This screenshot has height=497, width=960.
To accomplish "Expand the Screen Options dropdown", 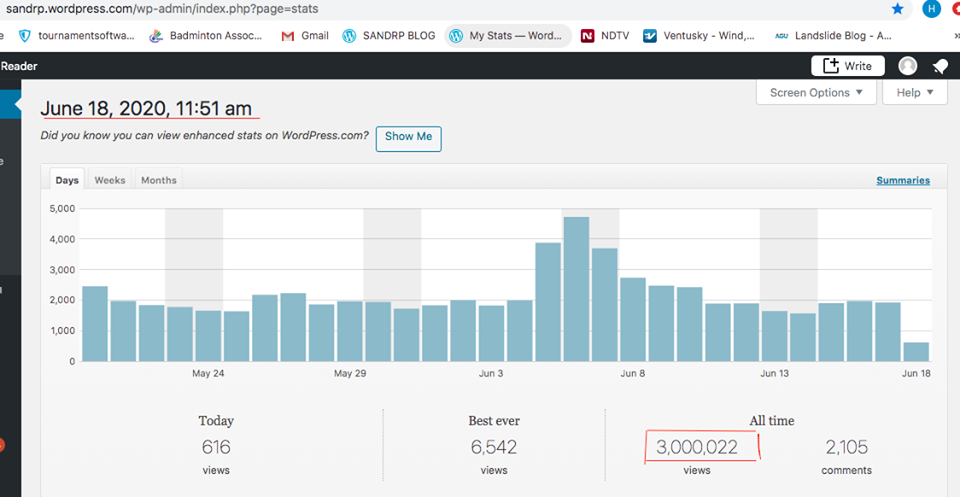I will coord(817,93).
